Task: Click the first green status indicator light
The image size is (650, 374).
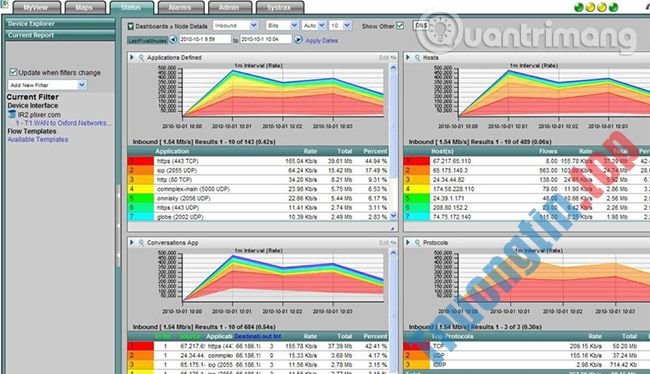Action: (x=579, y=7)
